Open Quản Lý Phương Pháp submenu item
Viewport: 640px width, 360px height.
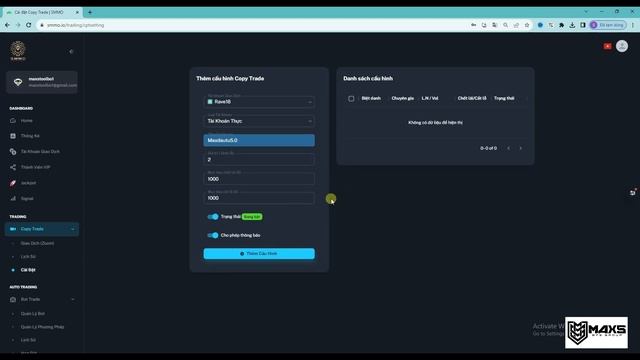[42, 327]
